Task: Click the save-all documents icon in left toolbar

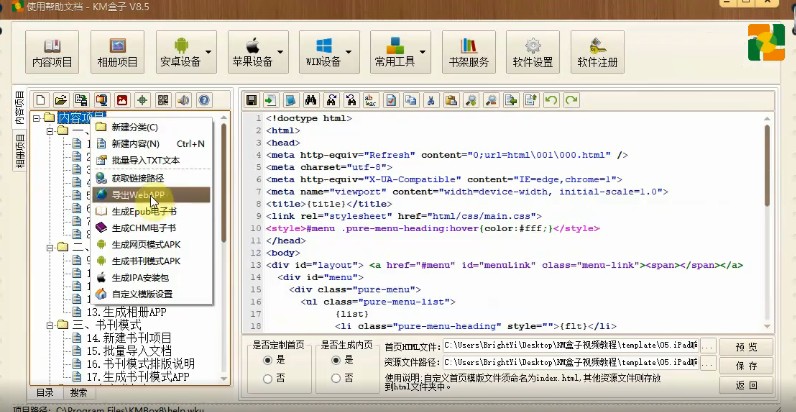Action: point(81,100)
